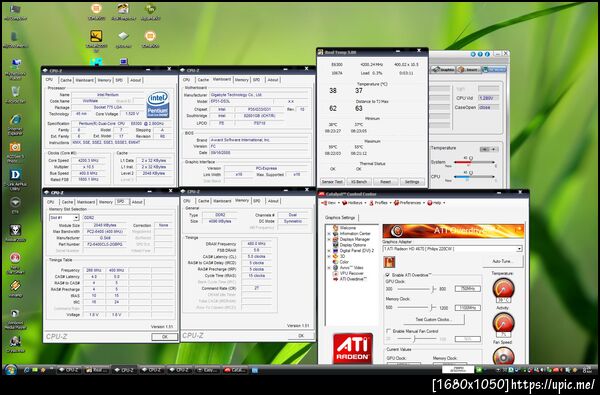Click Reset button in Real Temp
The image size is (600, 395).
click(x=385, y=182)
